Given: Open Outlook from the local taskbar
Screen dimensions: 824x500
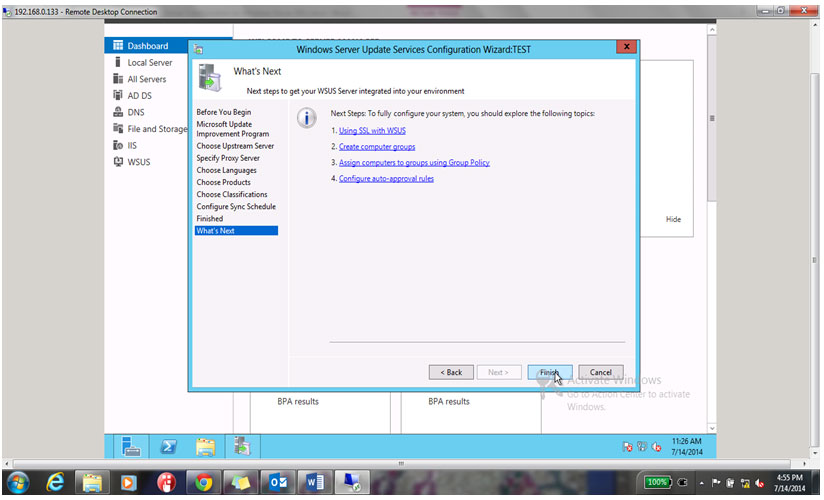Looking at the screenshot, I should coord(278,482).
